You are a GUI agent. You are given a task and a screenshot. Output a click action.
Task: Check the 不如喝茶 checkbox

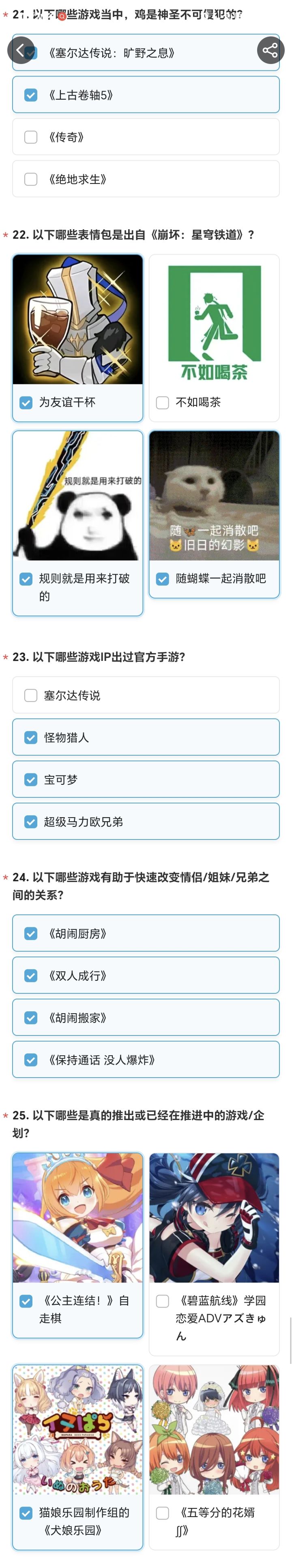coord(162,403)
